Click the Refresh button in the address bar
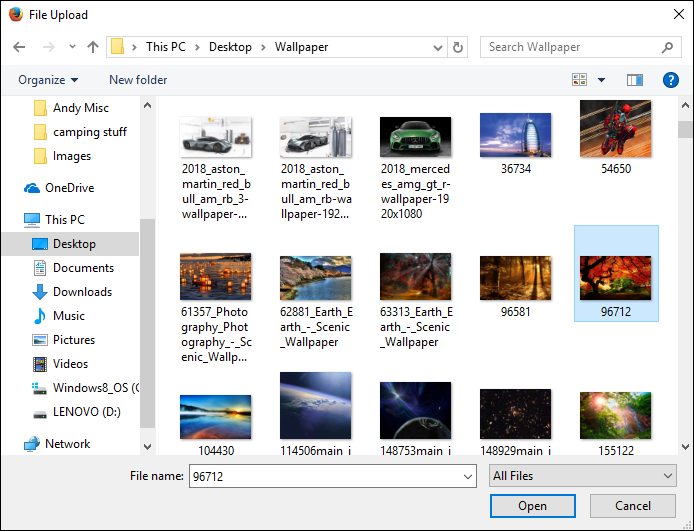Image resolution: width=694 pixels, height=531 pixels. (x=458, y=47)
